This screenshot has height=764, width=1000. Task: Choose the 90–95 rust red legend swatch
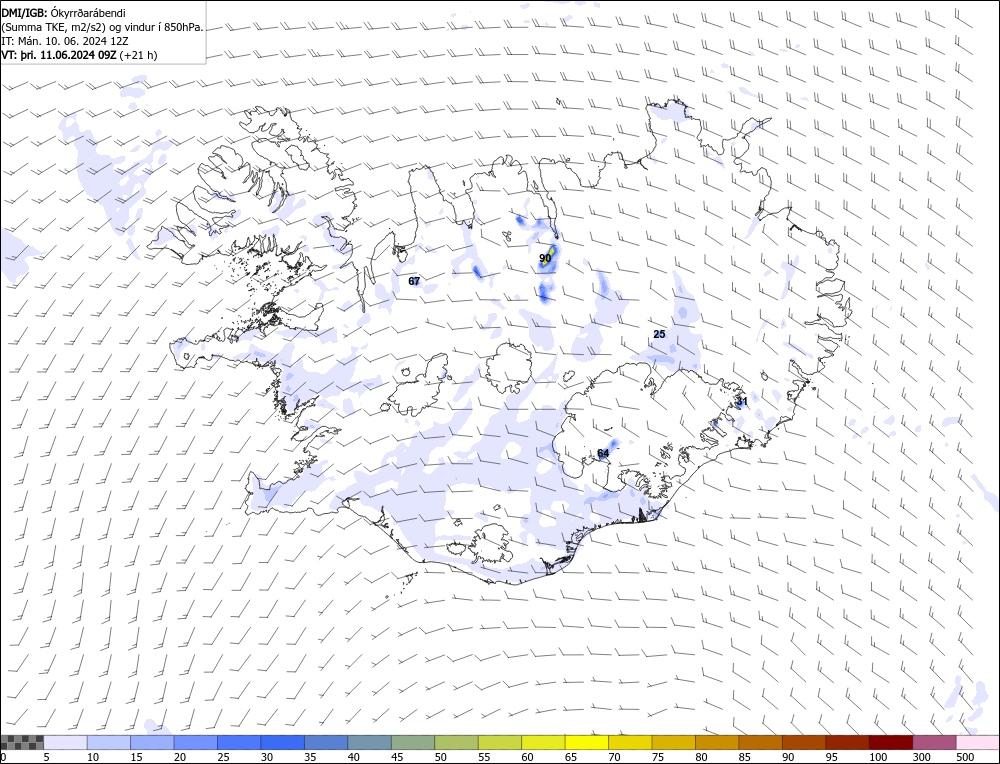803,742
